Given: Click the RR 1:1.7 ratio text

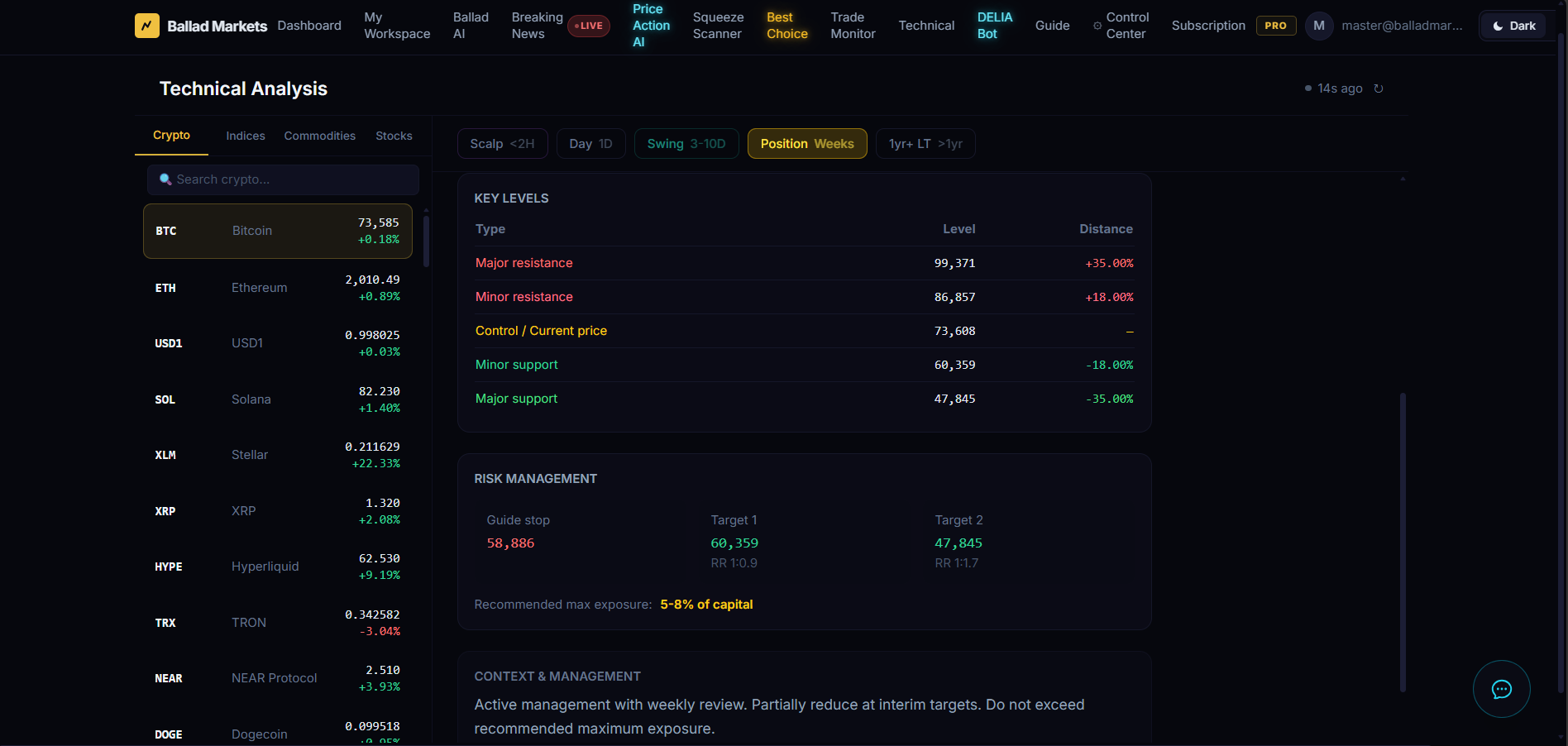Looking at the screenshot, I should pyautogui.click(x=956, y=563).
